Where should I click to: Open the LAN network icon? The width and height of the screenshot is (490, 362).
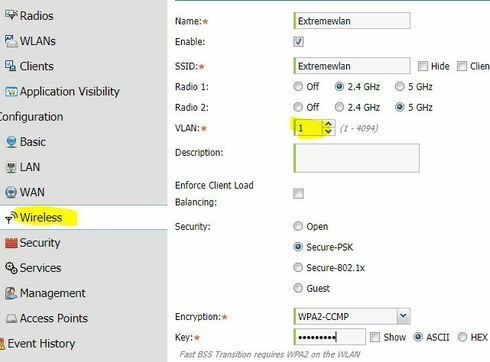[x=11, y=167]
